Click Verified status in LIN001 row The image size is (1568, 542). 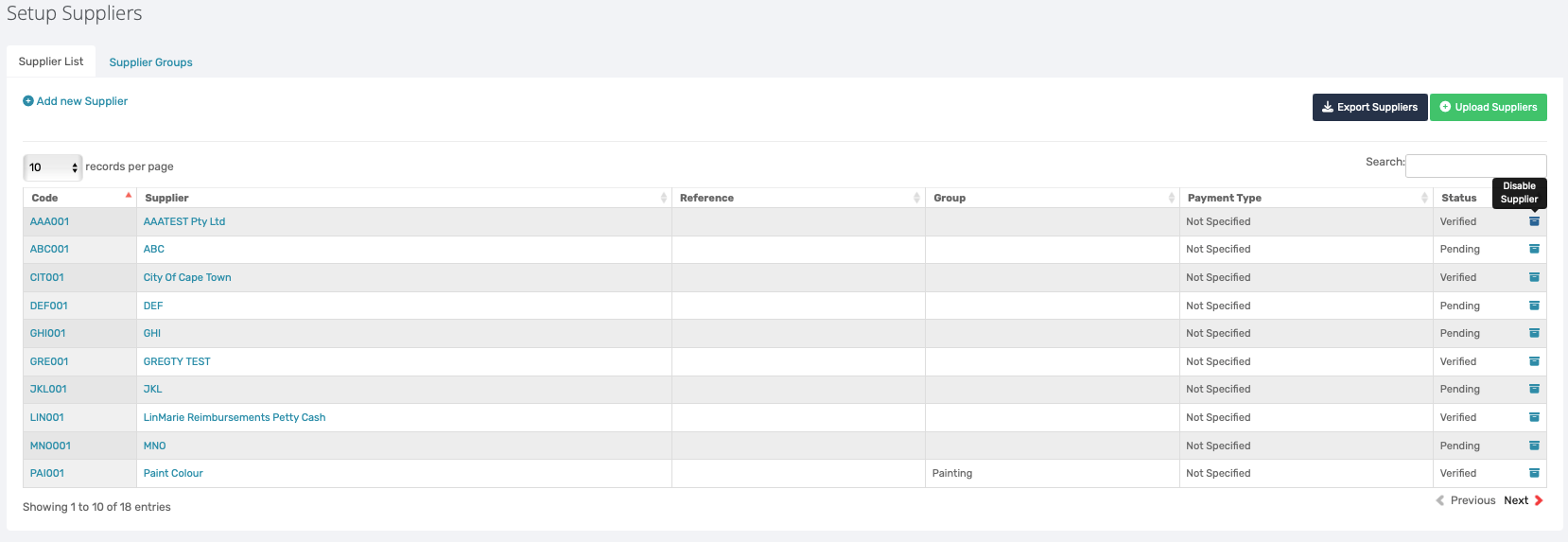pyautogui.click(x=1458, y=417)
